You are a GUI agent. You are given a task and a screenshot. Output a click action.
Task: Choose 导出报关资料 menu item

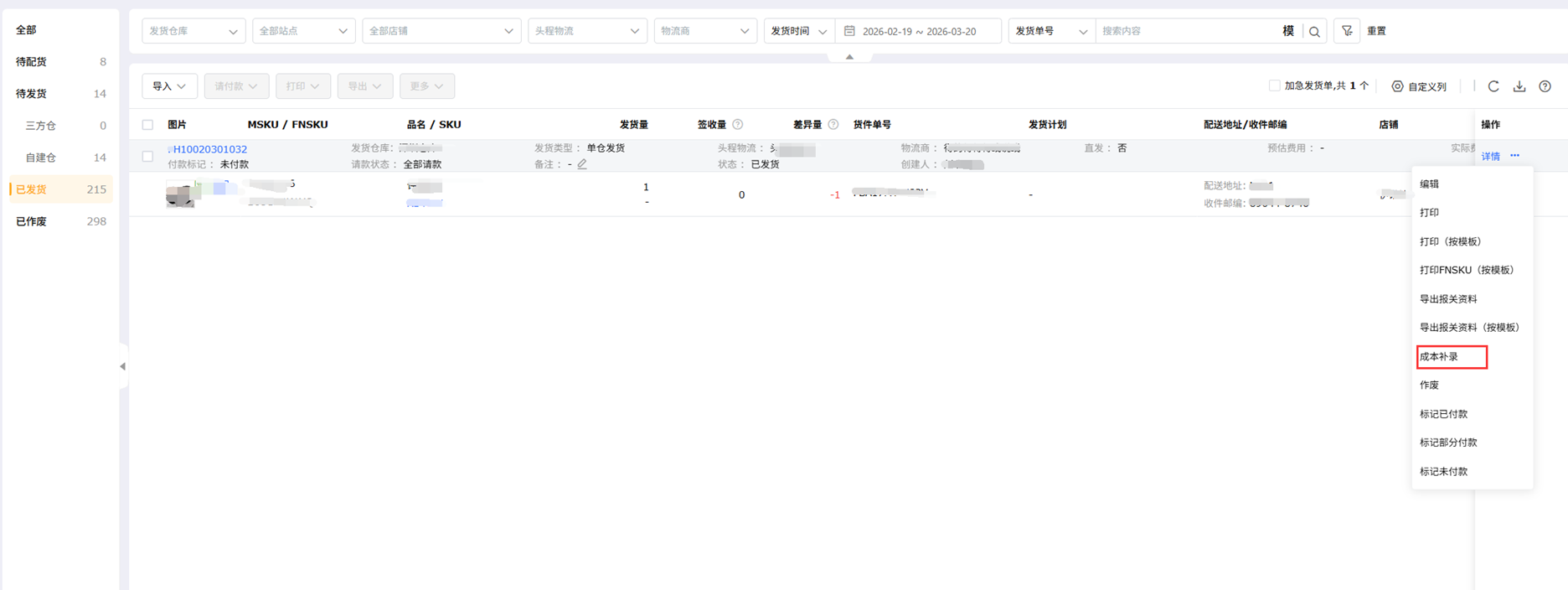[1472, 299]
